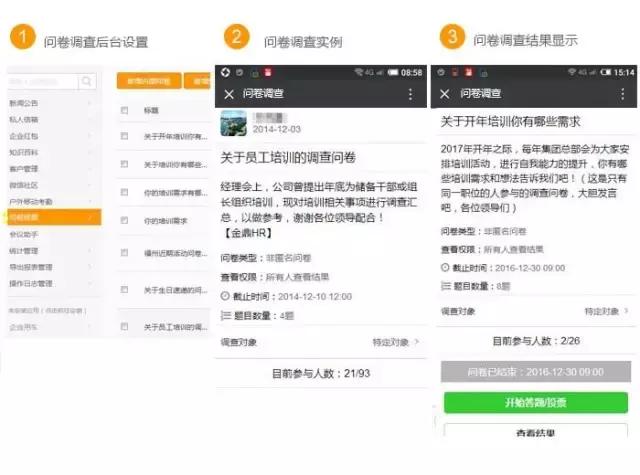Viewport: 640px width, 475px height.
Task: Tap the list icon beside 题目数量 4题
Action: tap(225, 315)
